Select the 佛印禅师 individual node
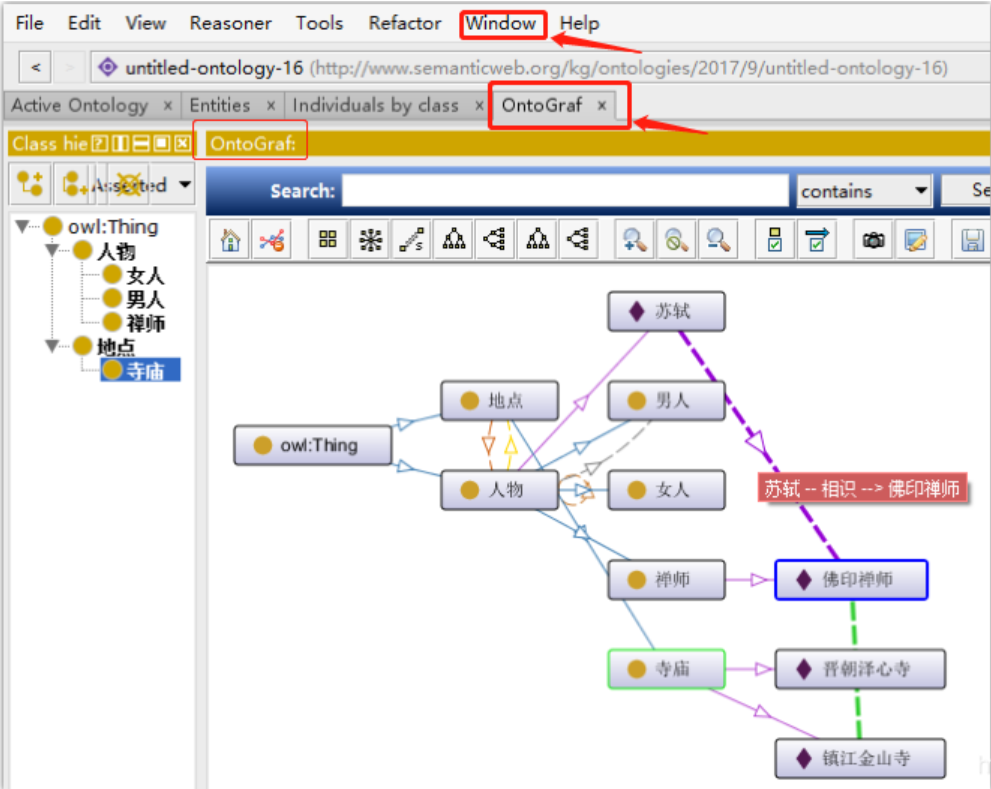This screenshot has width=991, height=789. pyautogui.click(x=851, y=579)
